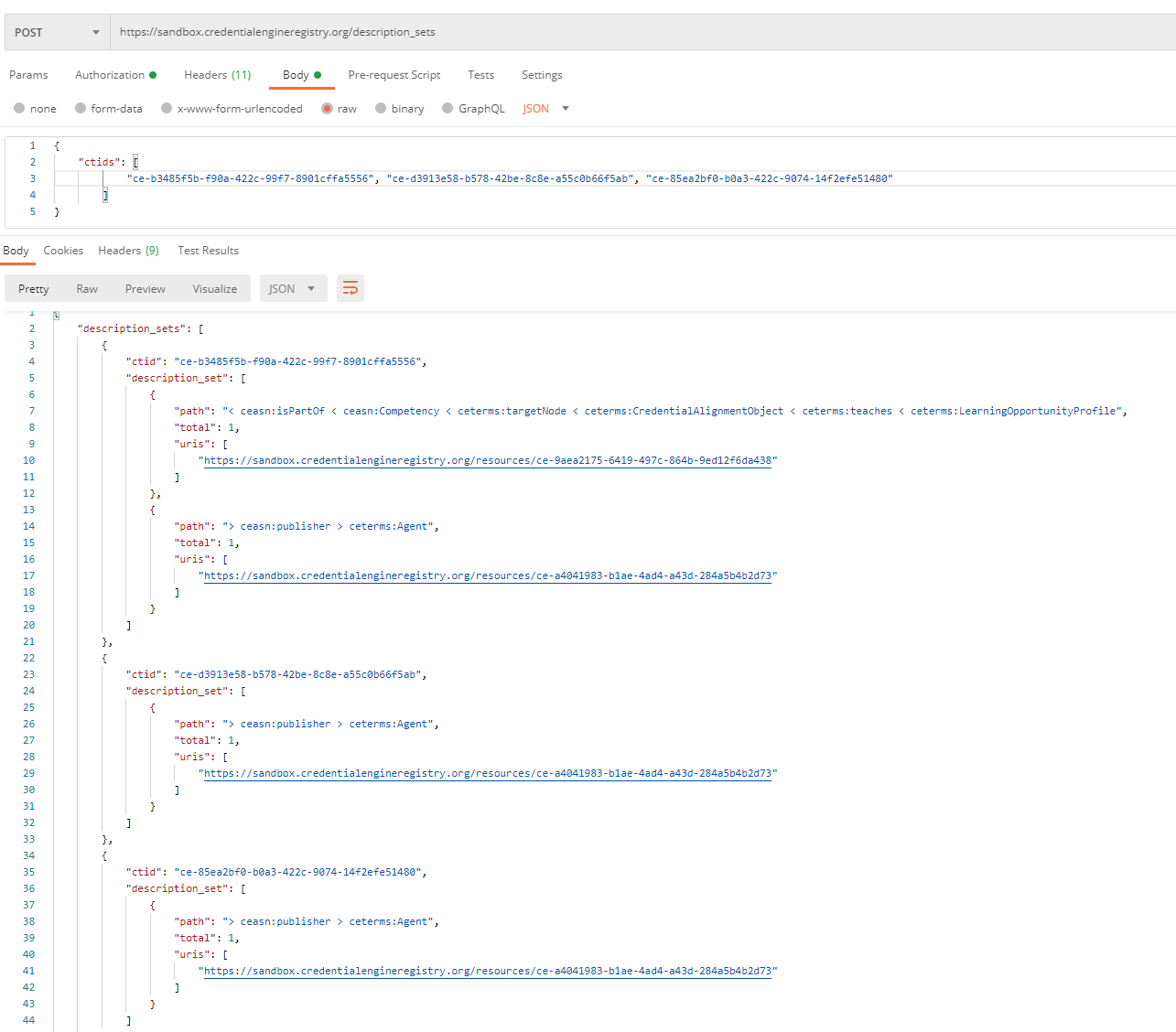View the response Cookies tab
Image resolution: width=1176 pixels, height=1032 pixels.
(x=63, y=250)
